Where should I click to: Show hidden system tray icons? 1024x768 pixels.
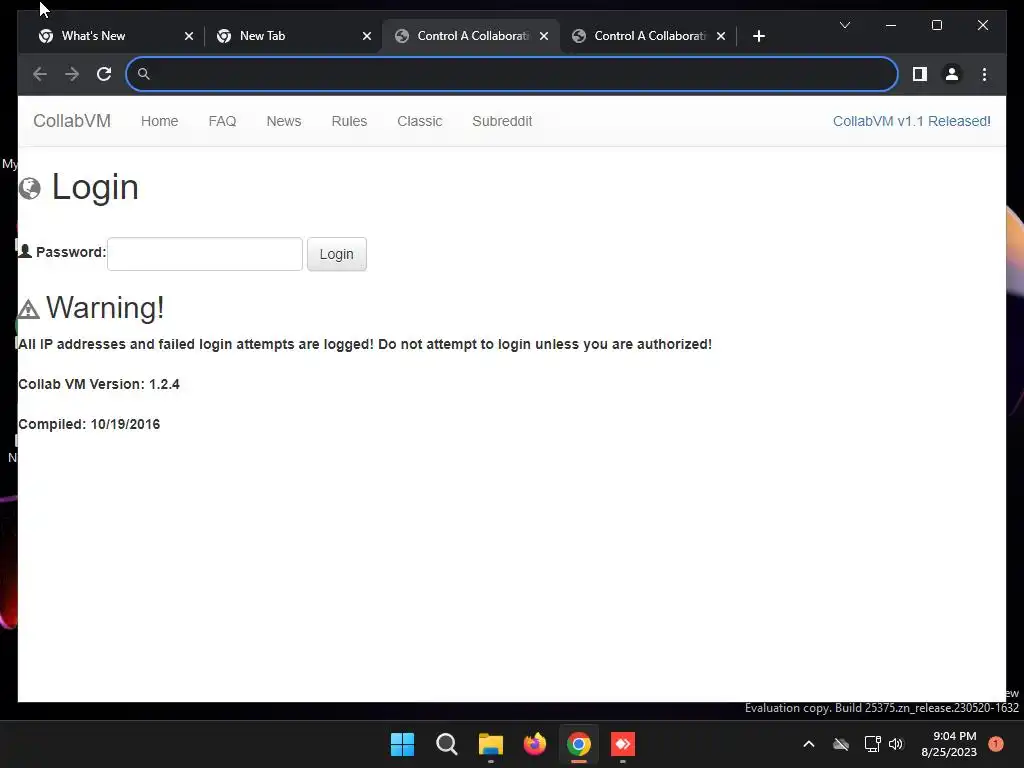click(x=808, y=744)
